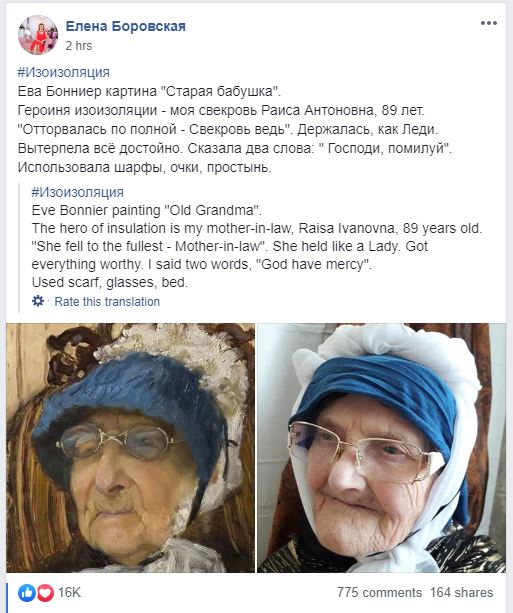Click "Rate this translation"
Image resolution: width=513 pixels, height=613 pixels.
tap(107, 301)
